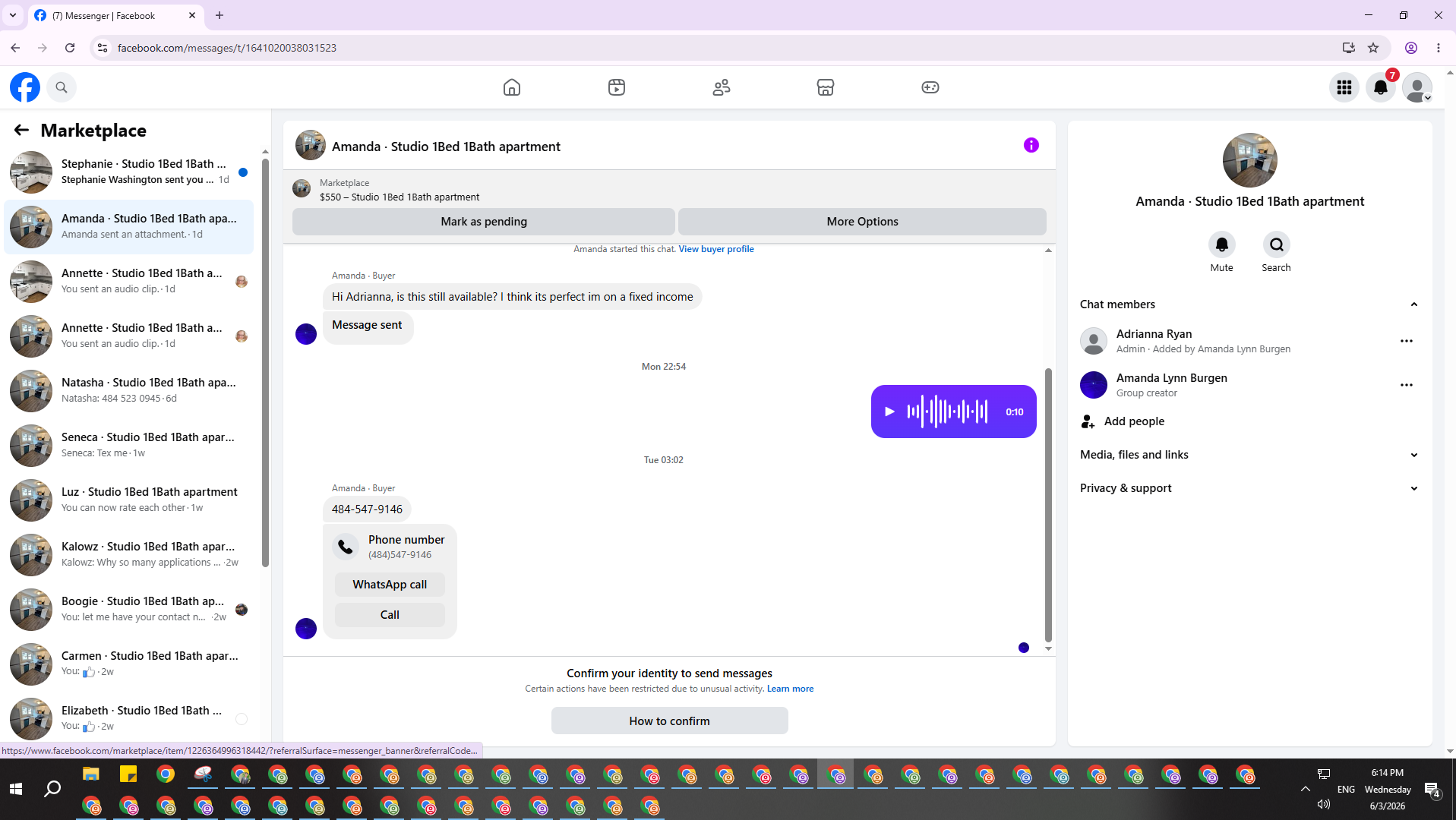
Task: Open View buyer profile link
Action: pyautogui.click(x=716, y=249)
